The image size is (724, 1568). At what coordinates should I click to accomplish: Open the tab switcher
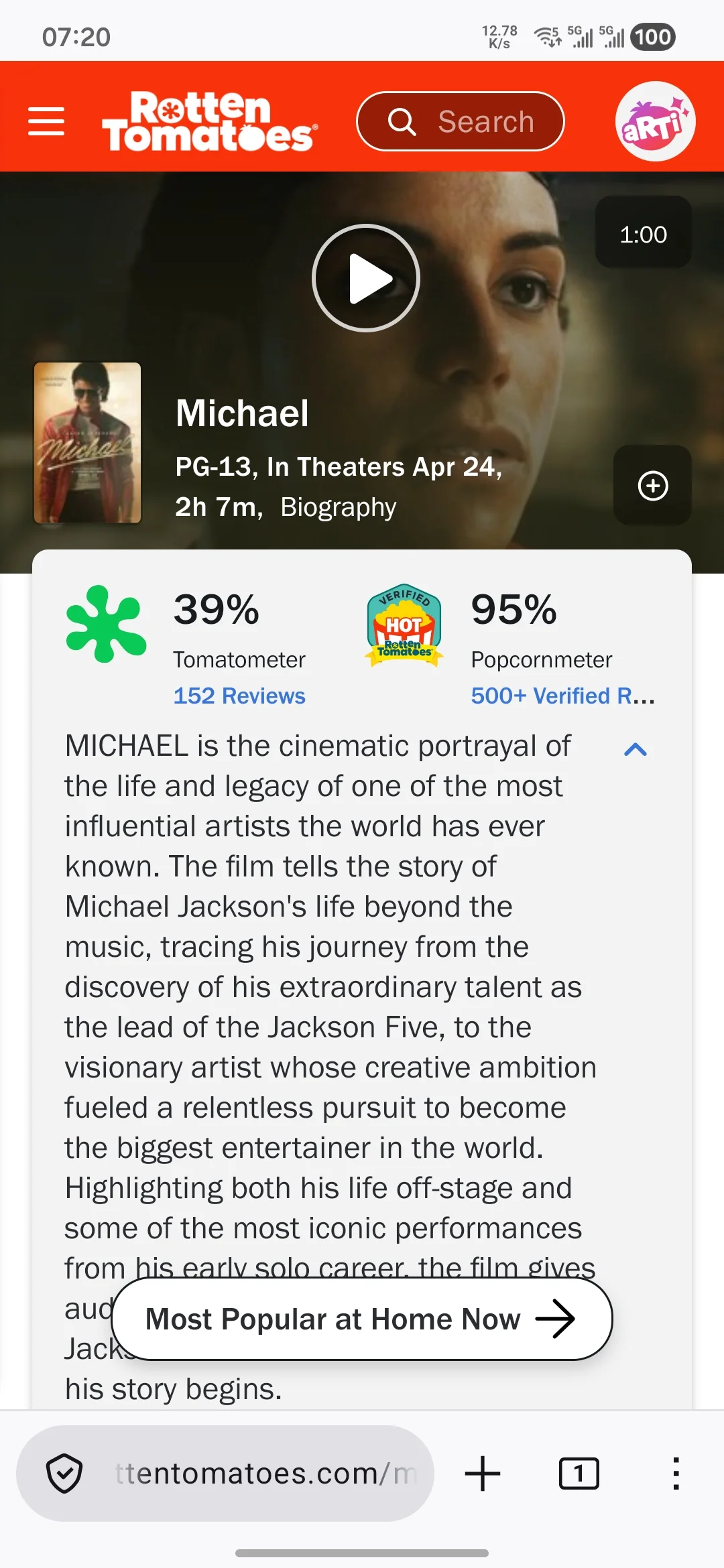click(579, 1474)
